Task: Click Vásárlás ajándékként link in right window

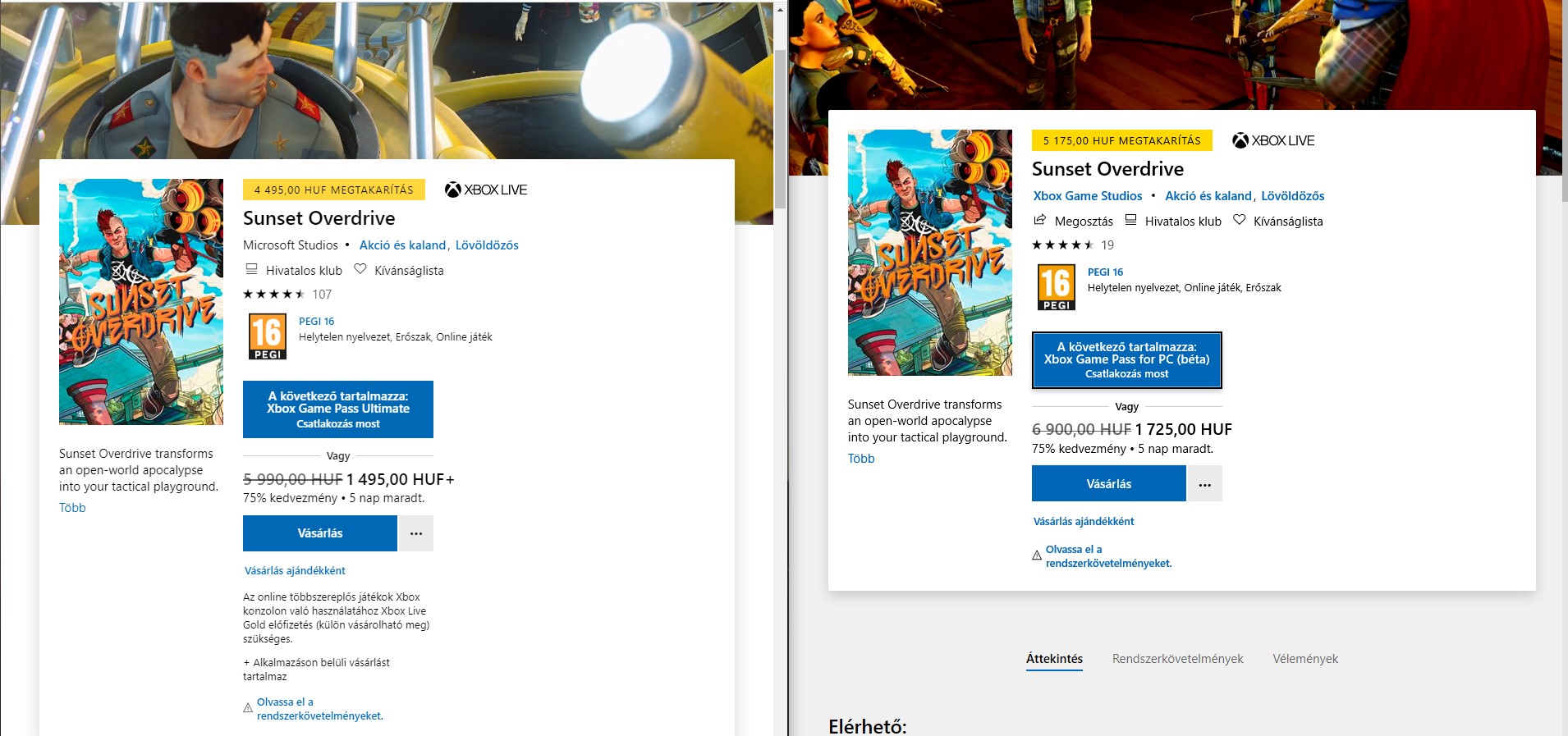Action: 1084,521
